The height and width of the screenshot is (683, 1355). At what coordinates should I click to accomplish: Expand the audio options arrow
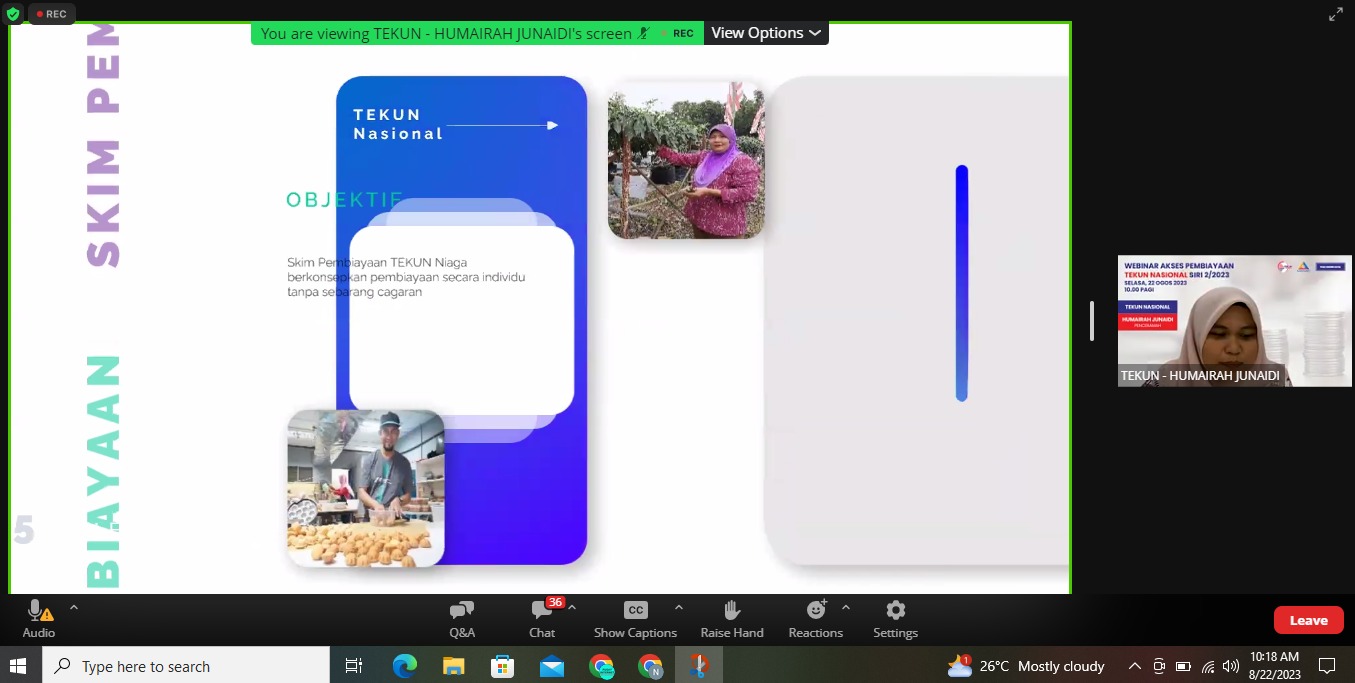coord(73,607)
